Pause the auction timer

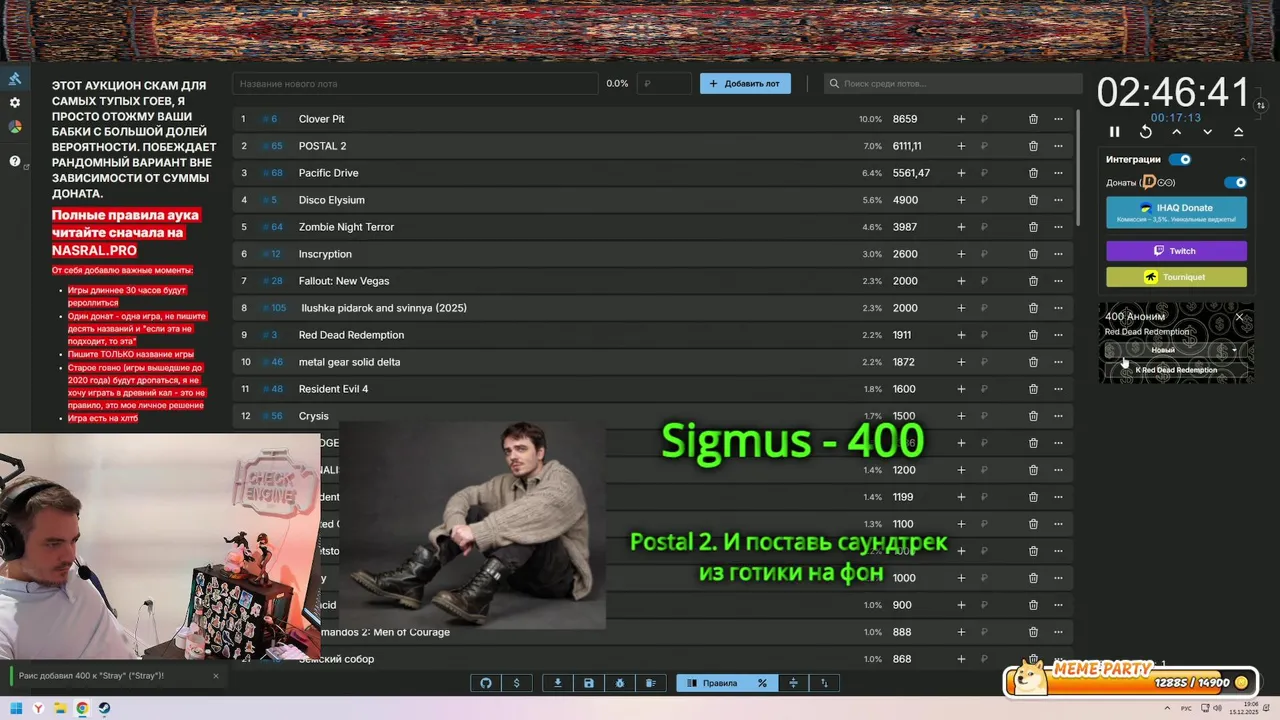(x=1115, y=132)
